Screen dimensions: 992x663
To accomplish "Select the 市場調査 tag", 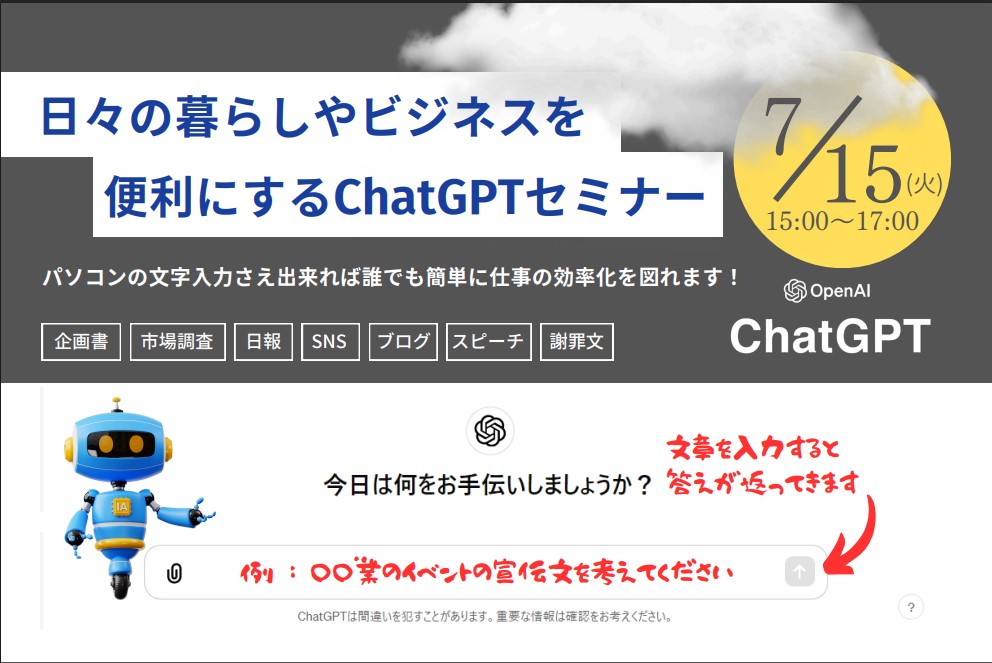I will 177,341.
